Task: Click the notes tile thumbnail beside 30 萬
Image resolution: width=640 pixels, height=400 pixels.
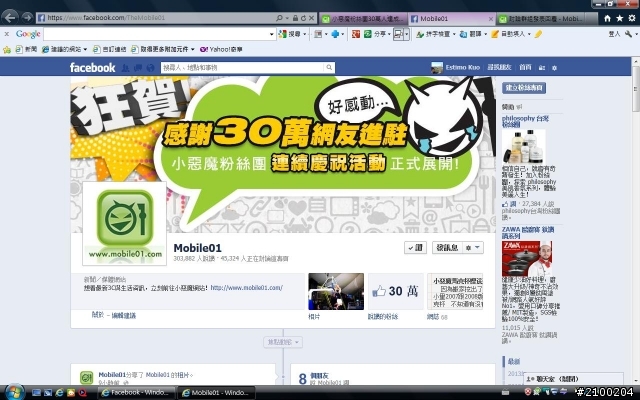Action: [x=455, y=291]
